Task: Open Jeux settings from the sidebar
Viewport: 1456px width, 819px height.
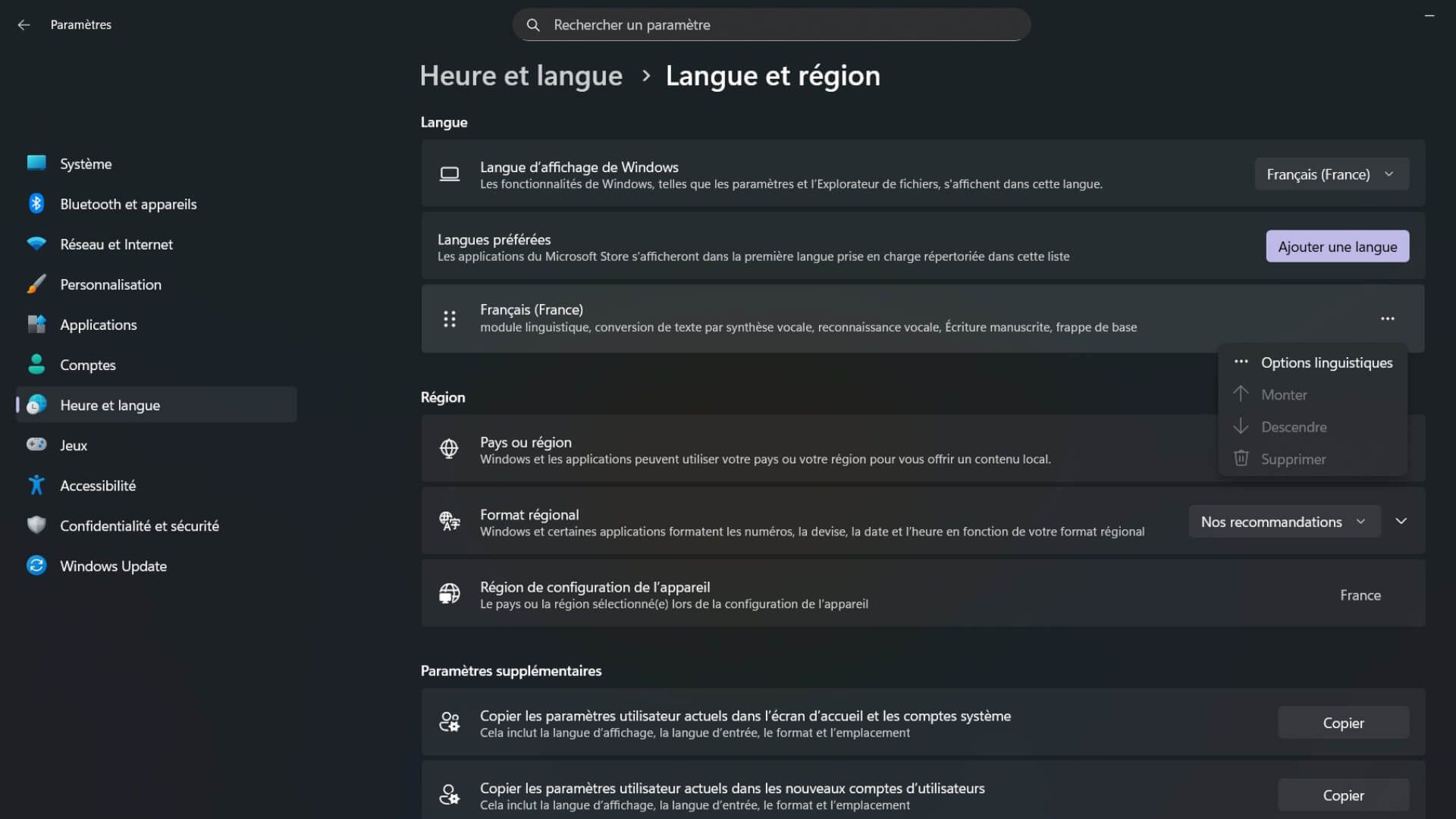Action: [x=36, y=444]
